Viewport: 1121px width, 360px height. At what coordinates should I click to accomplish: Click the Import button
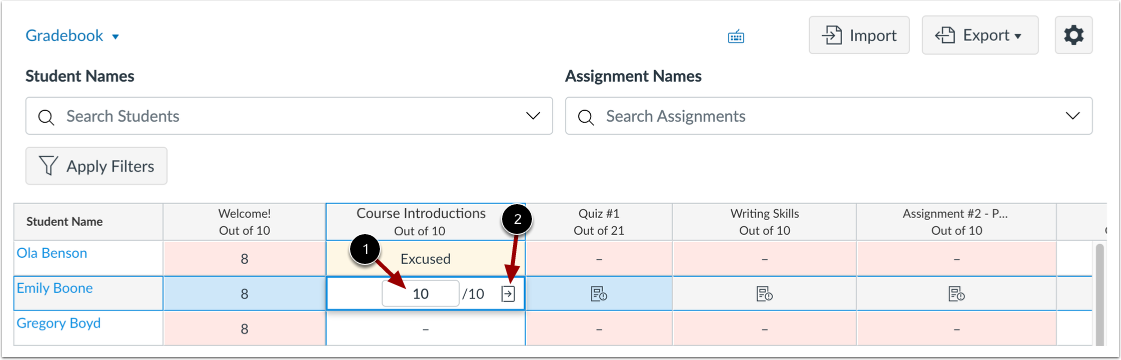[x=859, y=35]
